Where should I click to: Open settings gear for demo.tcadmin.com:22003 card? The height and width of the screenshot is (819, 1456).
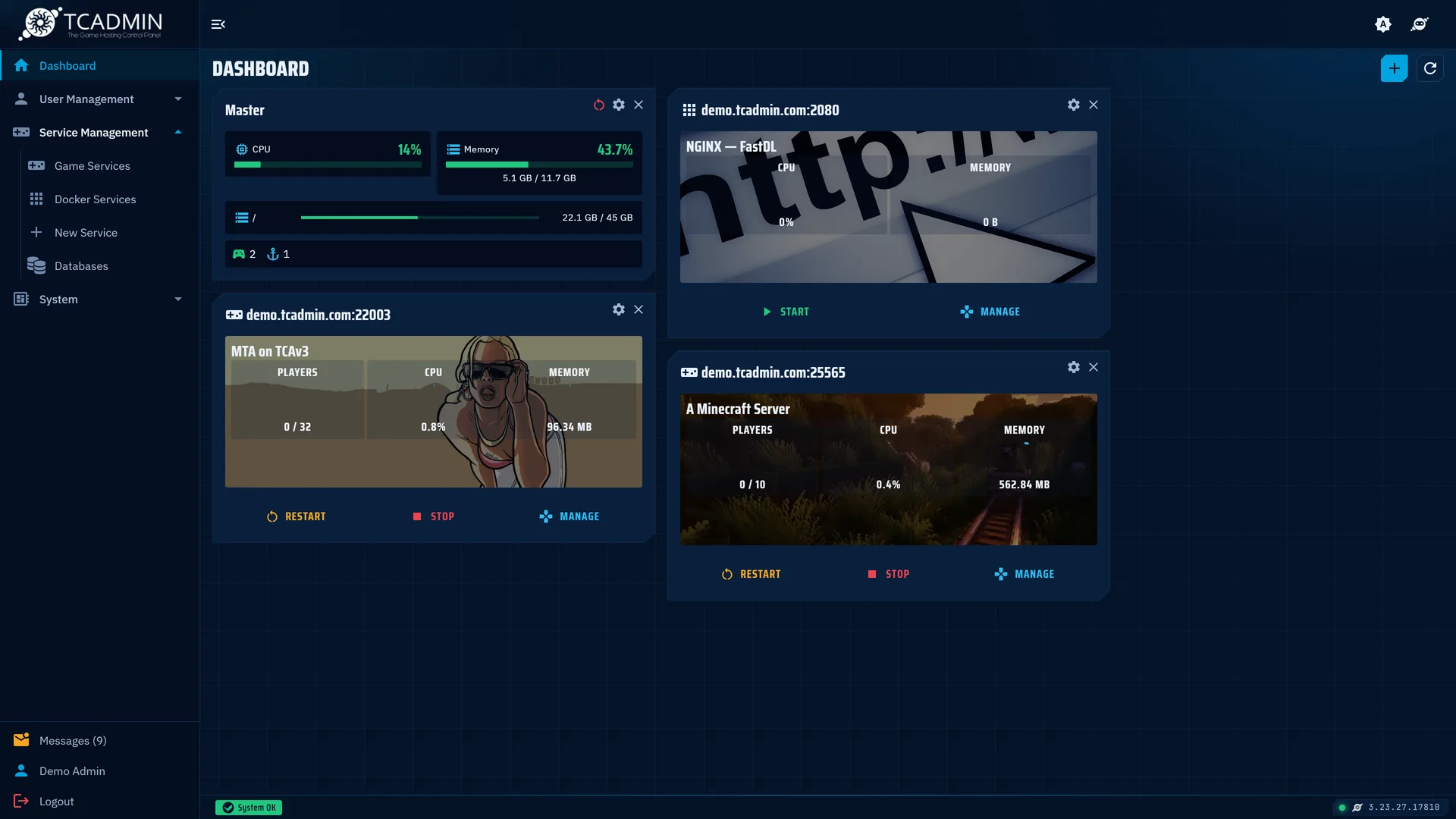coord(619,309)
